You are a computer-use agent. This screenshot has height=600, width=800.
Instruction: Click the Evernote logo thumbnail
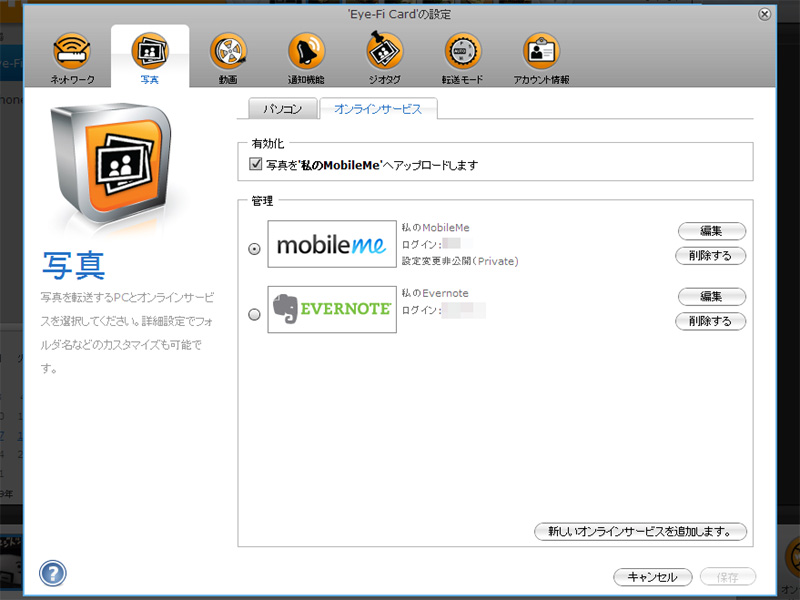(331, 310)
